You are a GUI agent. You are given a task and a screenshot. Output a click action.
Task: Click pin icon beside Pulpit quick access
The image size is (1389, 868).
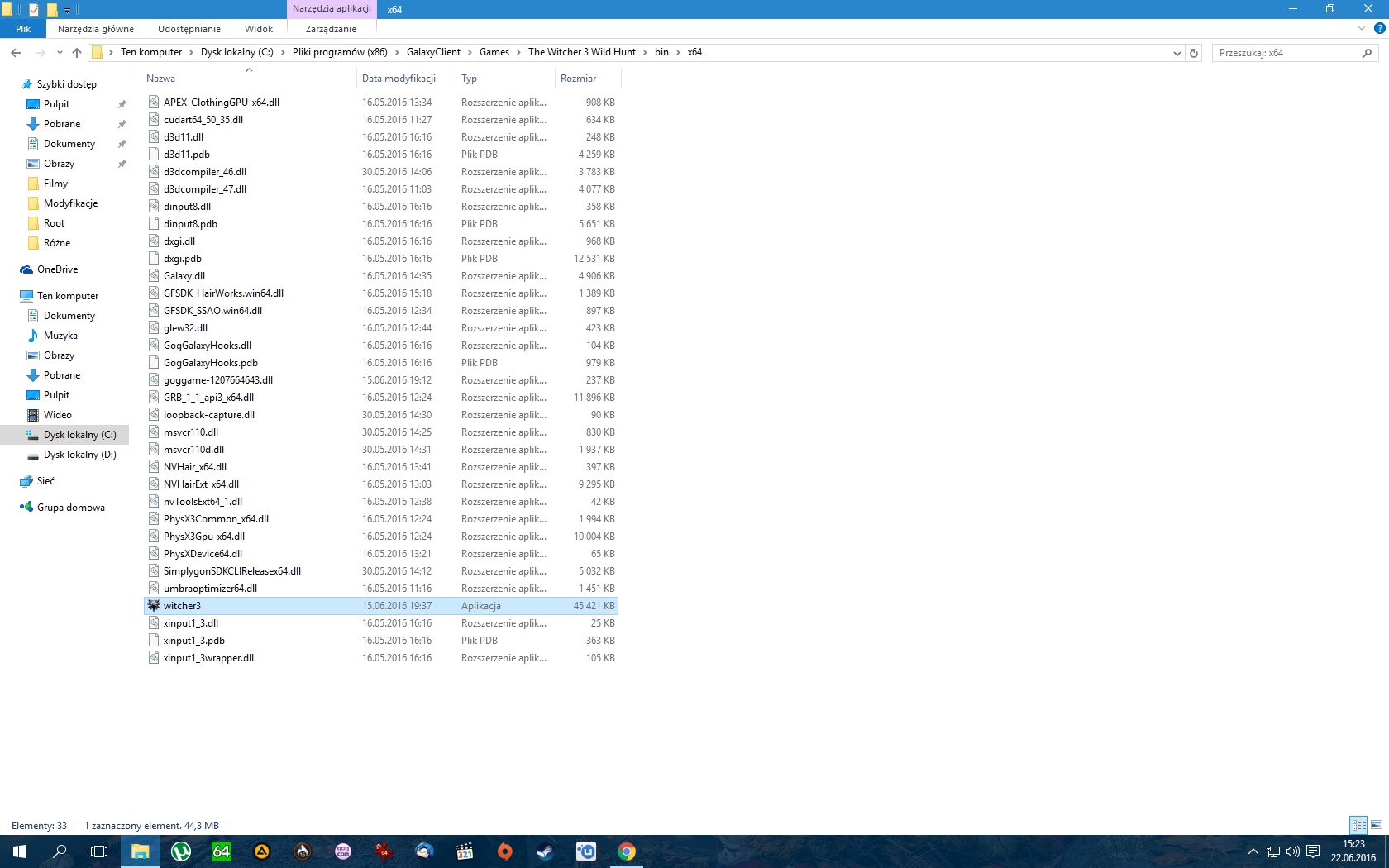tap(122, 104)
